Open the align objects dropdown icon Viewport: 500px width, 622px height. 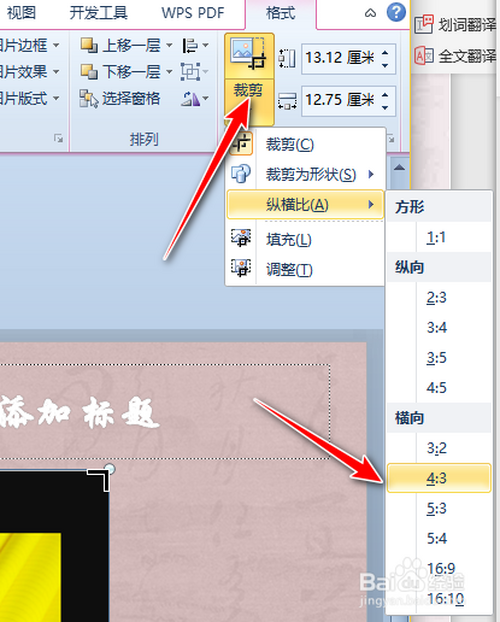[x=195, y=45]
